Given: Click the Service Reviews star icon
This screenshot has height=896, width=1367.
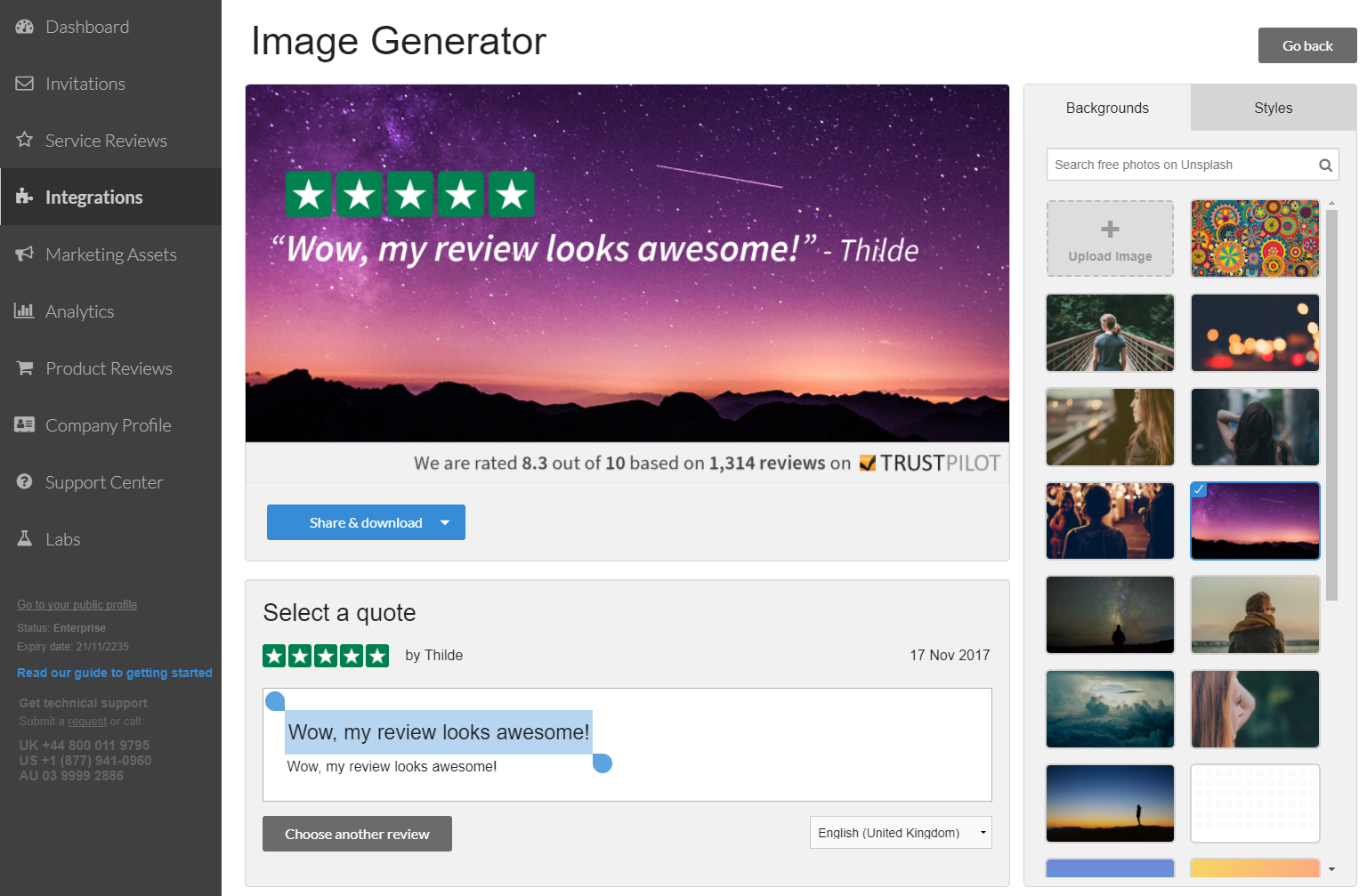Looking at the screenshot, I should coord(25,140).
